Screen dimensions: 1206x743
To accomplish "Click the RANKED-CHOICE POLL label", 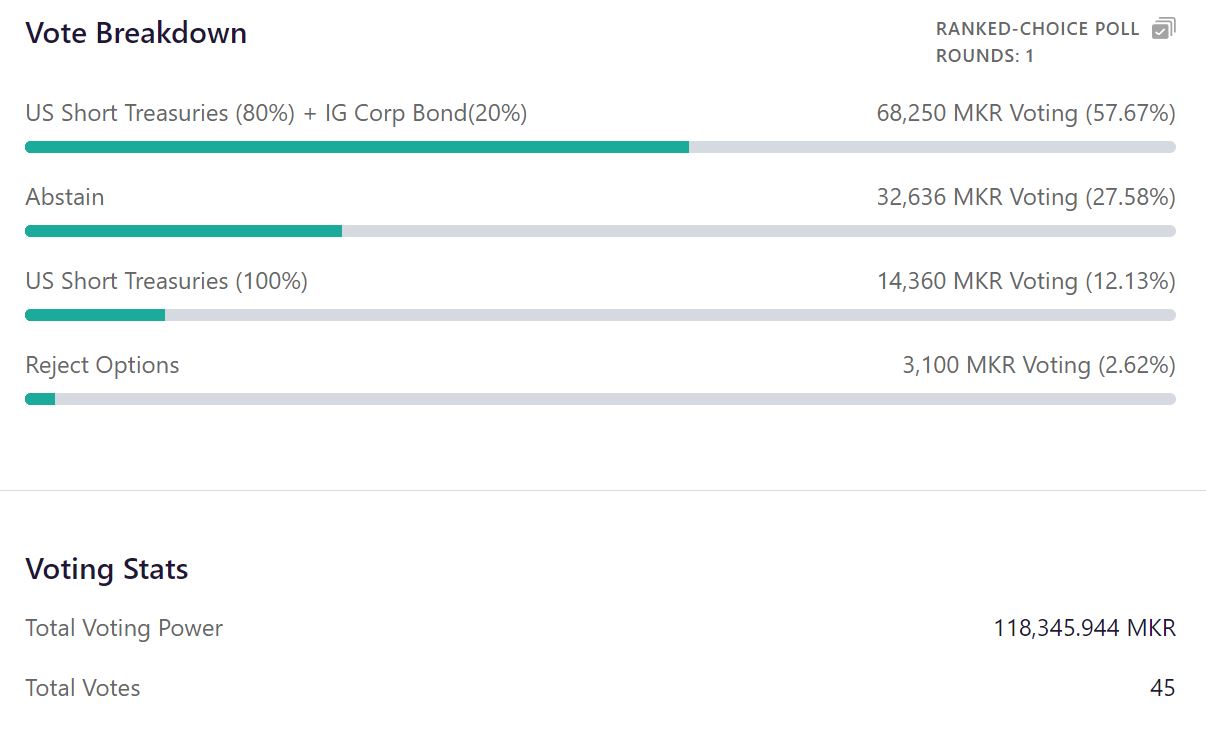I will 1037,28.
